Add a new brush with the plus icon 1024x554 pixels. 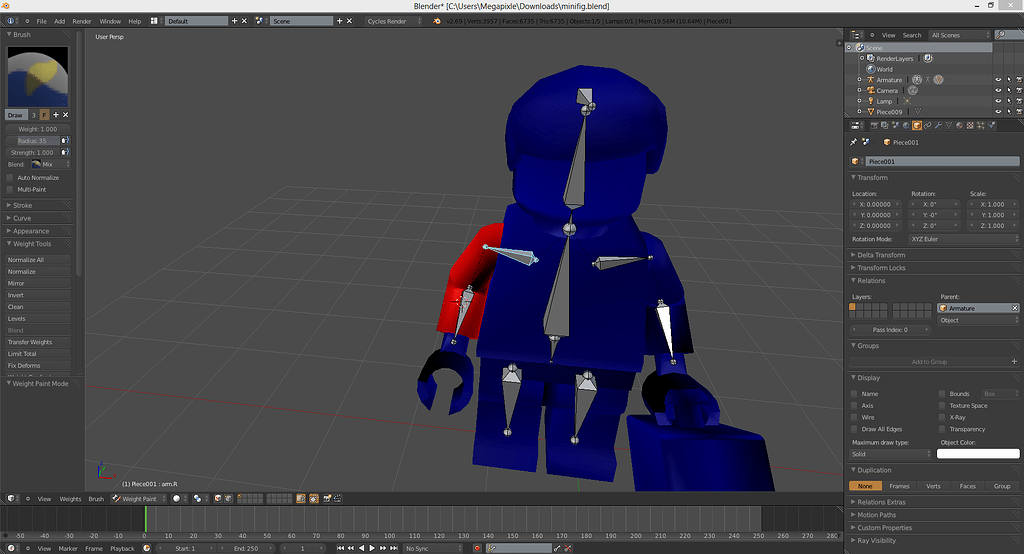click(x=56, y=115)
